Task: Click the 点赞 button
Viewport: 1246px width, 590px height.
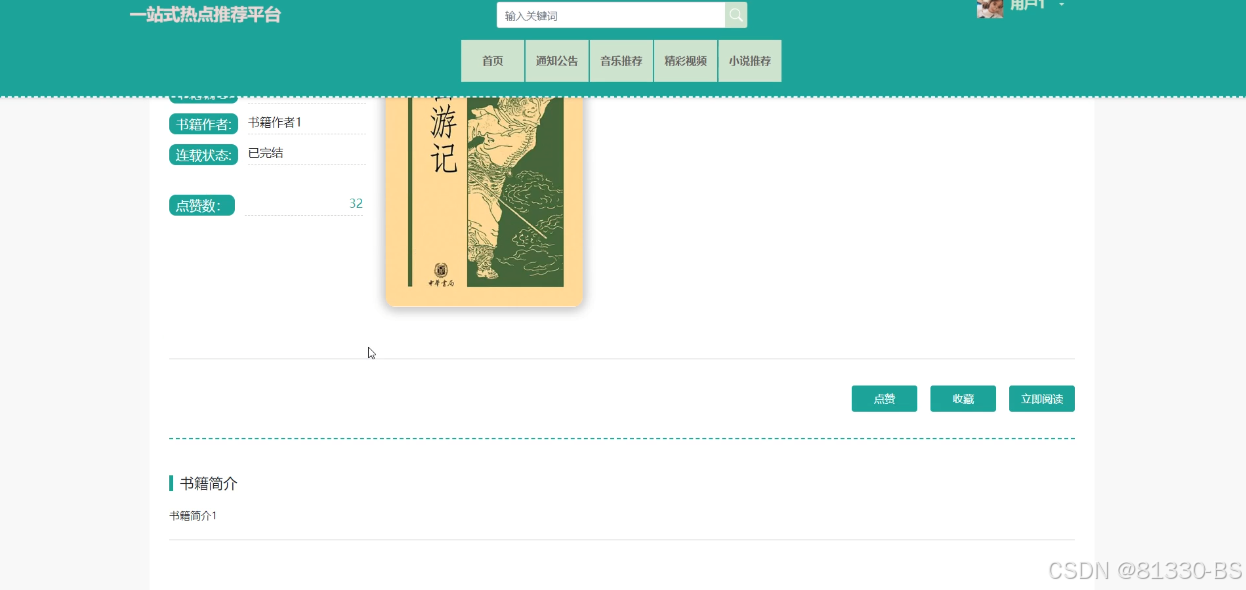Action: pos(884,399)
